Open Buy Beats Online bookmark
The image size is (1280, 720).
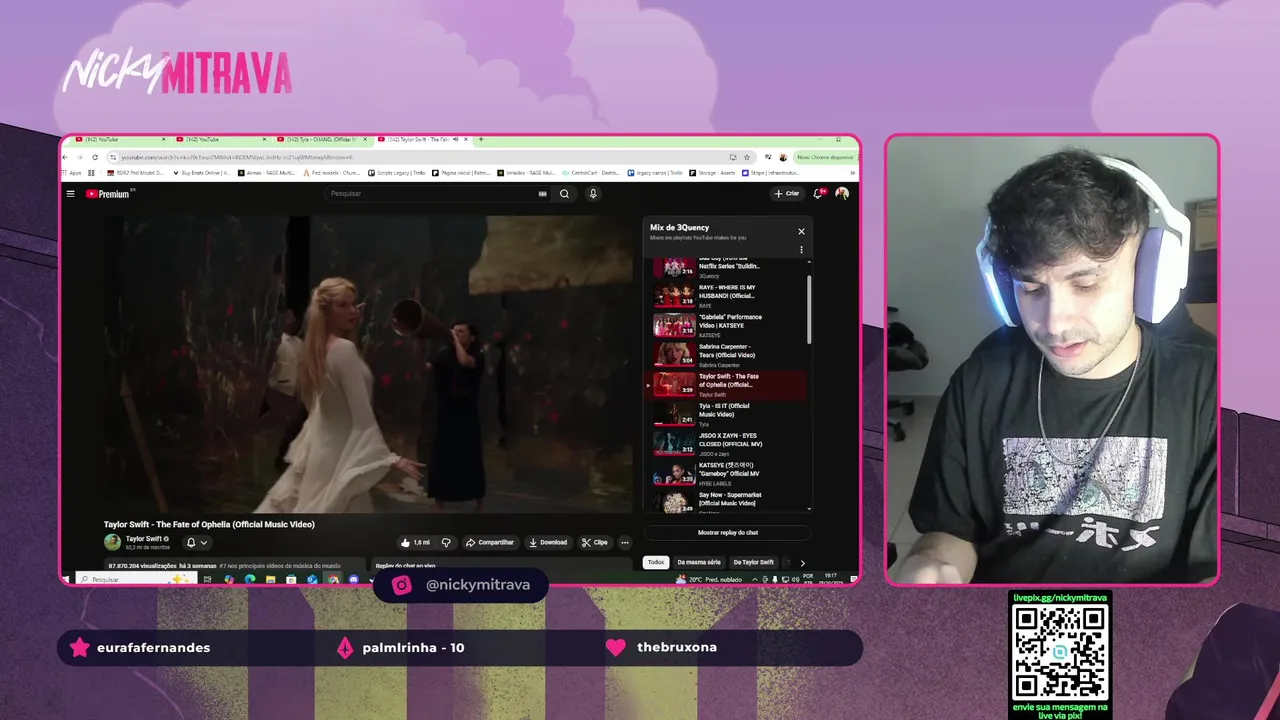(203, 173)
